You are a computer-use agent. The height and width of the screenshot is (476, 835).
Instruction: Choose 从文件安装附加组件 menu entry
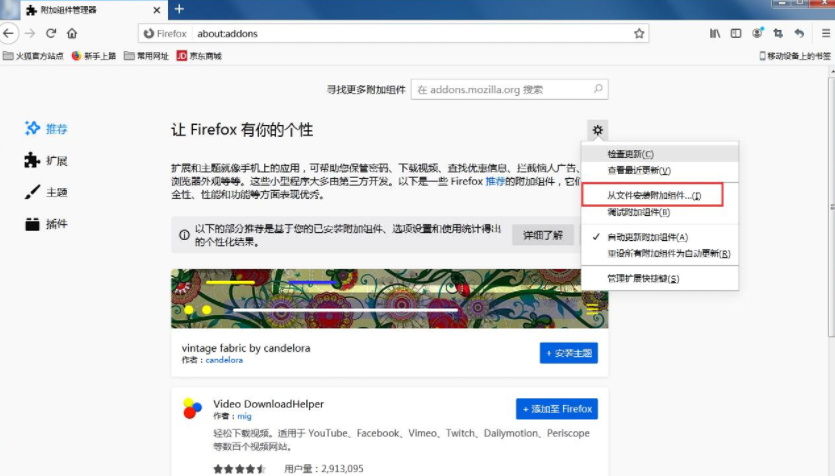tap(660, 195)
